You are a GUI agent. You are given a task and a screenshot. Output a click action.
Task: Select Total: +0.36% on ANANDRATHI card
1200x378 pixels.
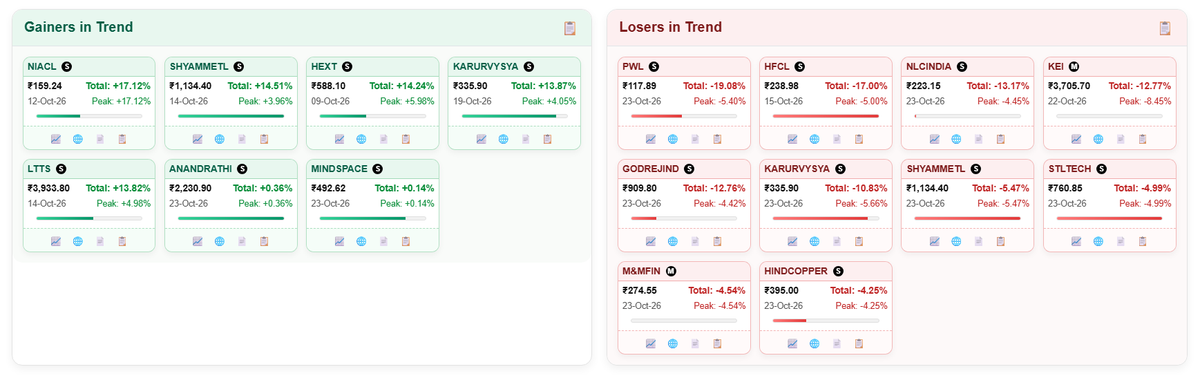263,188
